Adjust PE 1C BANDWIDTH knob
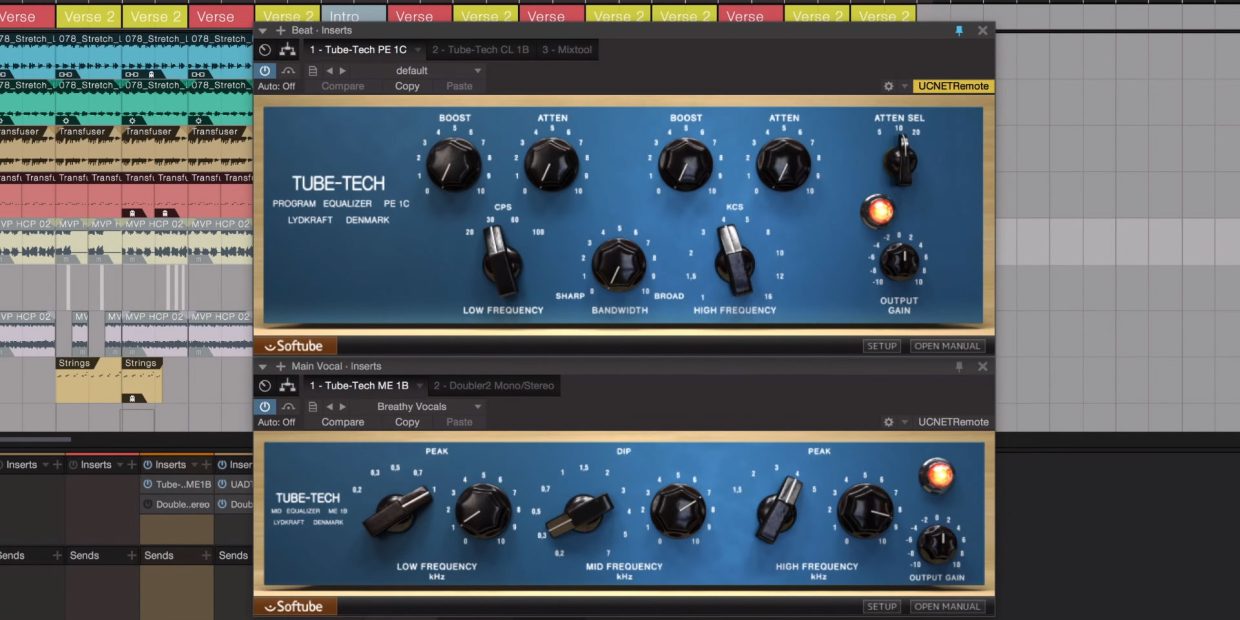Screen dimensions: 1240x620 pyautogui.click(x=617, y=265)
